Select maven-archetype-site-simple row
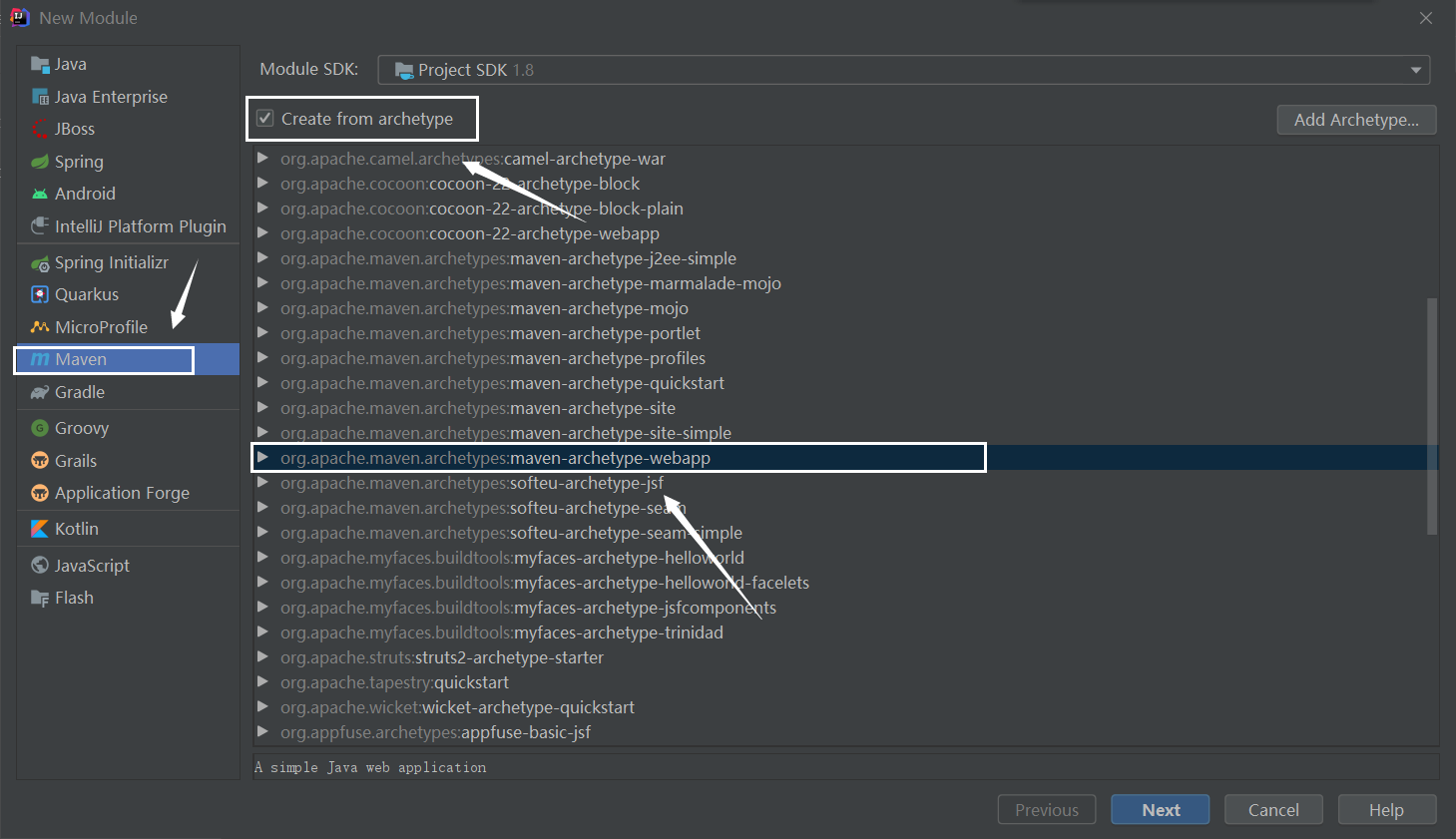The image size is (1456, 839). [x=844, y=433]
